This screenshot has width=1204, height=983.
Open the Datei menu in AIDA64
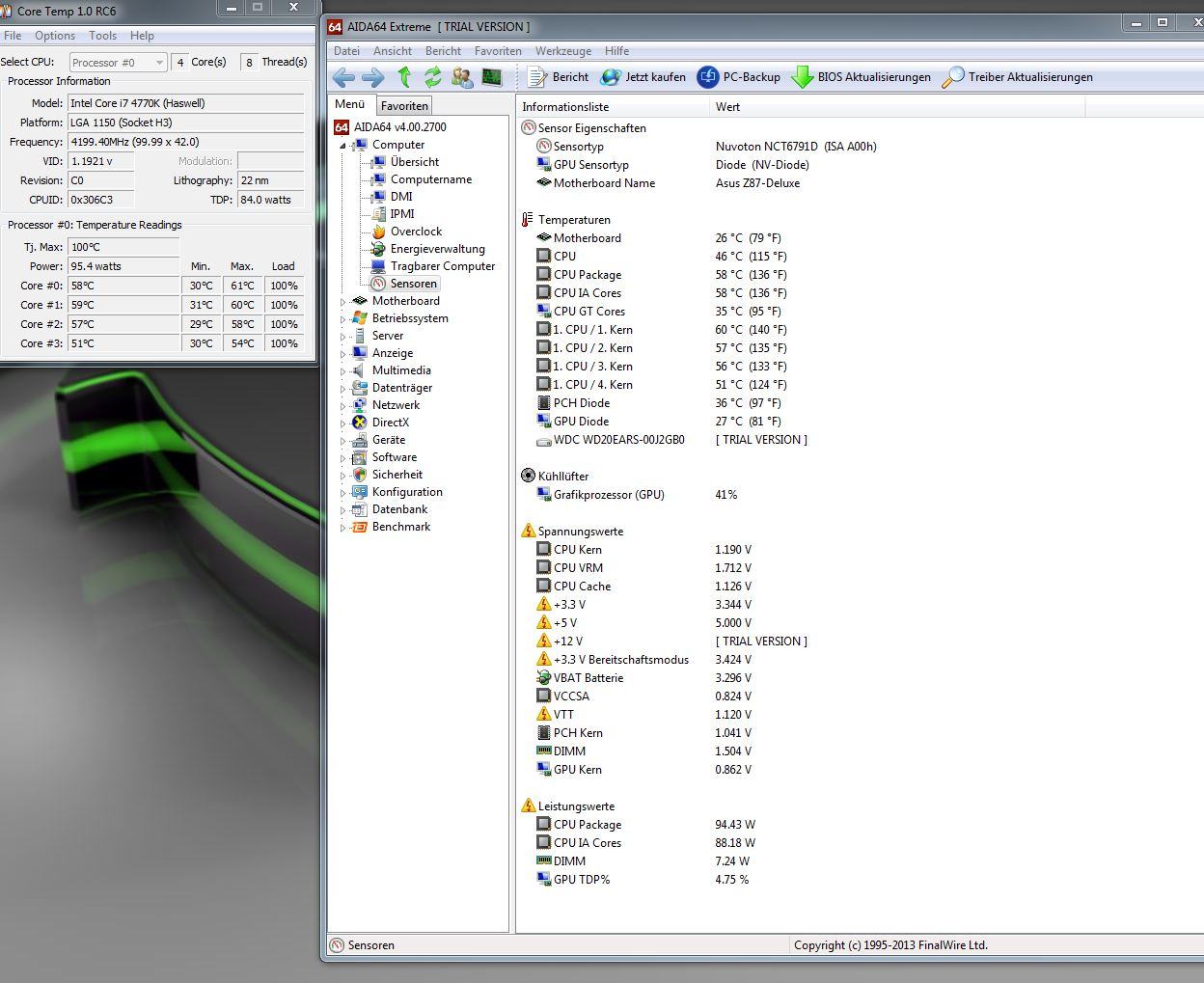click(346, 51)
